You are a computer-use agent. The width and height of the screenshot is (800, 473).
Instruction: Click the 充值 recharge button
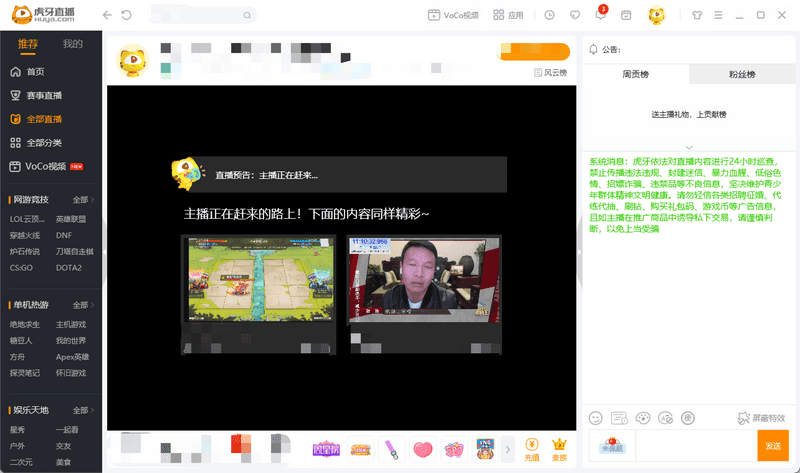point(532,448)
